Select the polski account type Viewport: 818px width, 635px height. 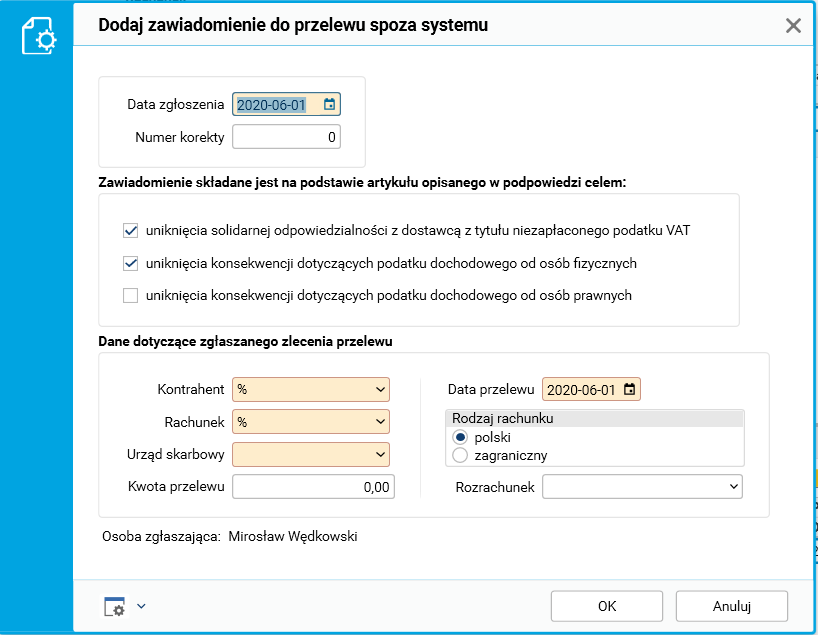click(460, 437)
